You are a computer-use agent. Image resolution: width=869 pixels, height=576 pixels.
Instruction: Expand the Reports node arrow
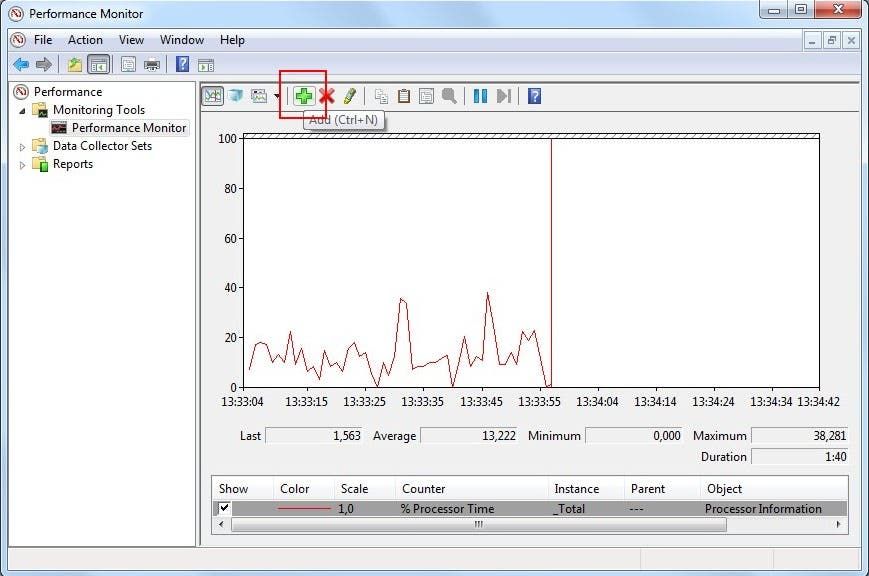point(22,165)
